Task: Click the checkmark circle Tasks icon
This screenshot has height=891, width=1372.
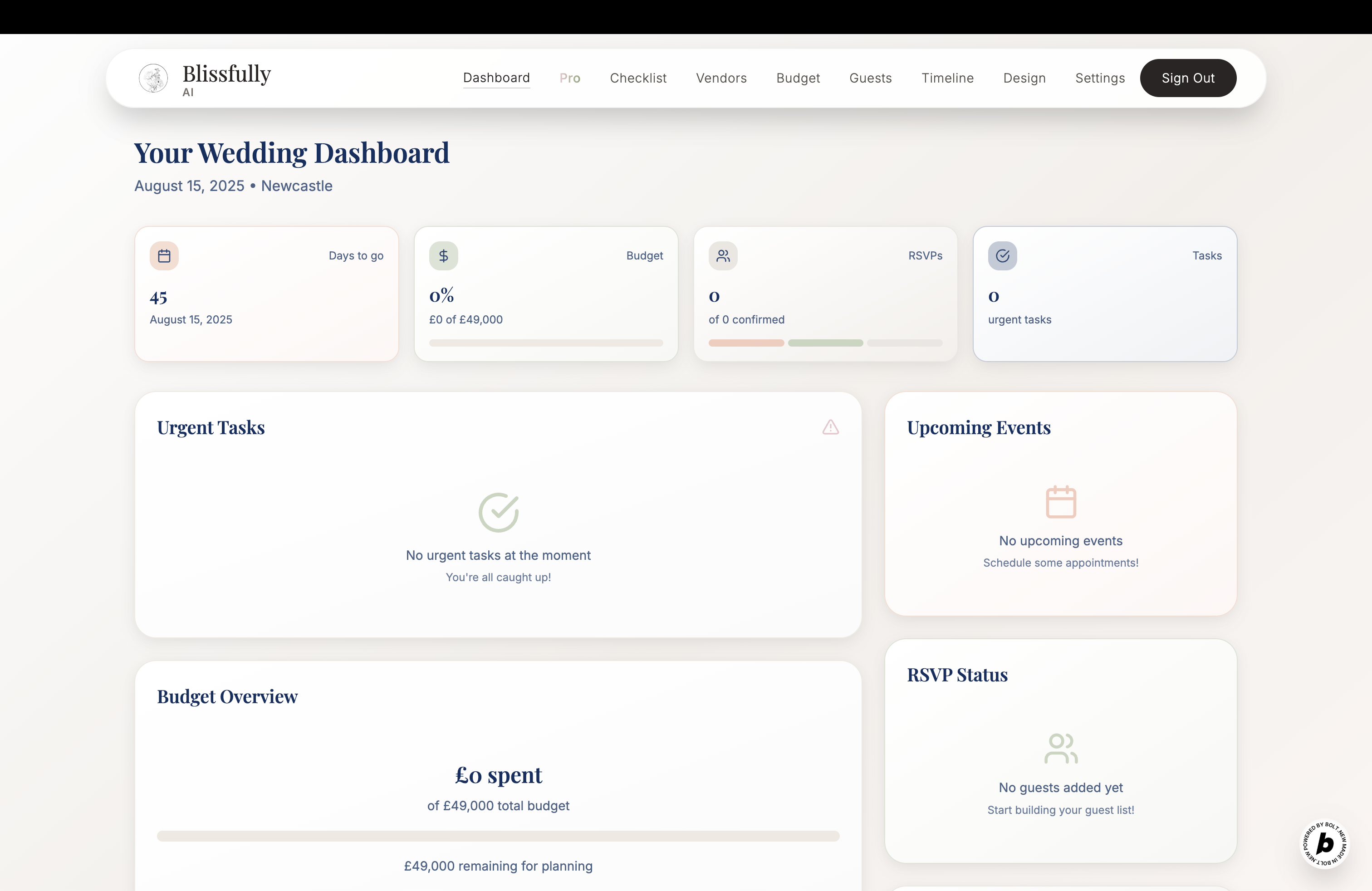Action: click(1003, 256)
